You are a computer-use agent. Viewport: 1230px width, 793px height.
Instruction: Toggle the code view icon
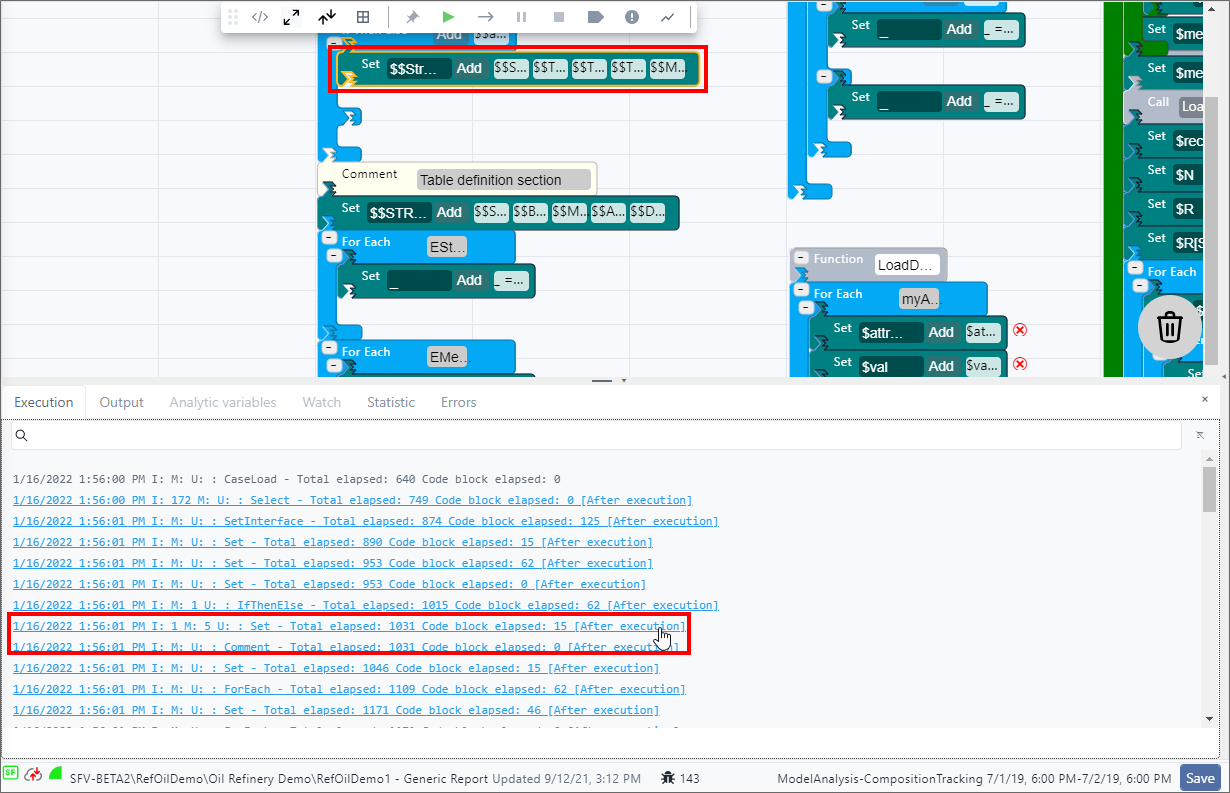pos(259,17)
